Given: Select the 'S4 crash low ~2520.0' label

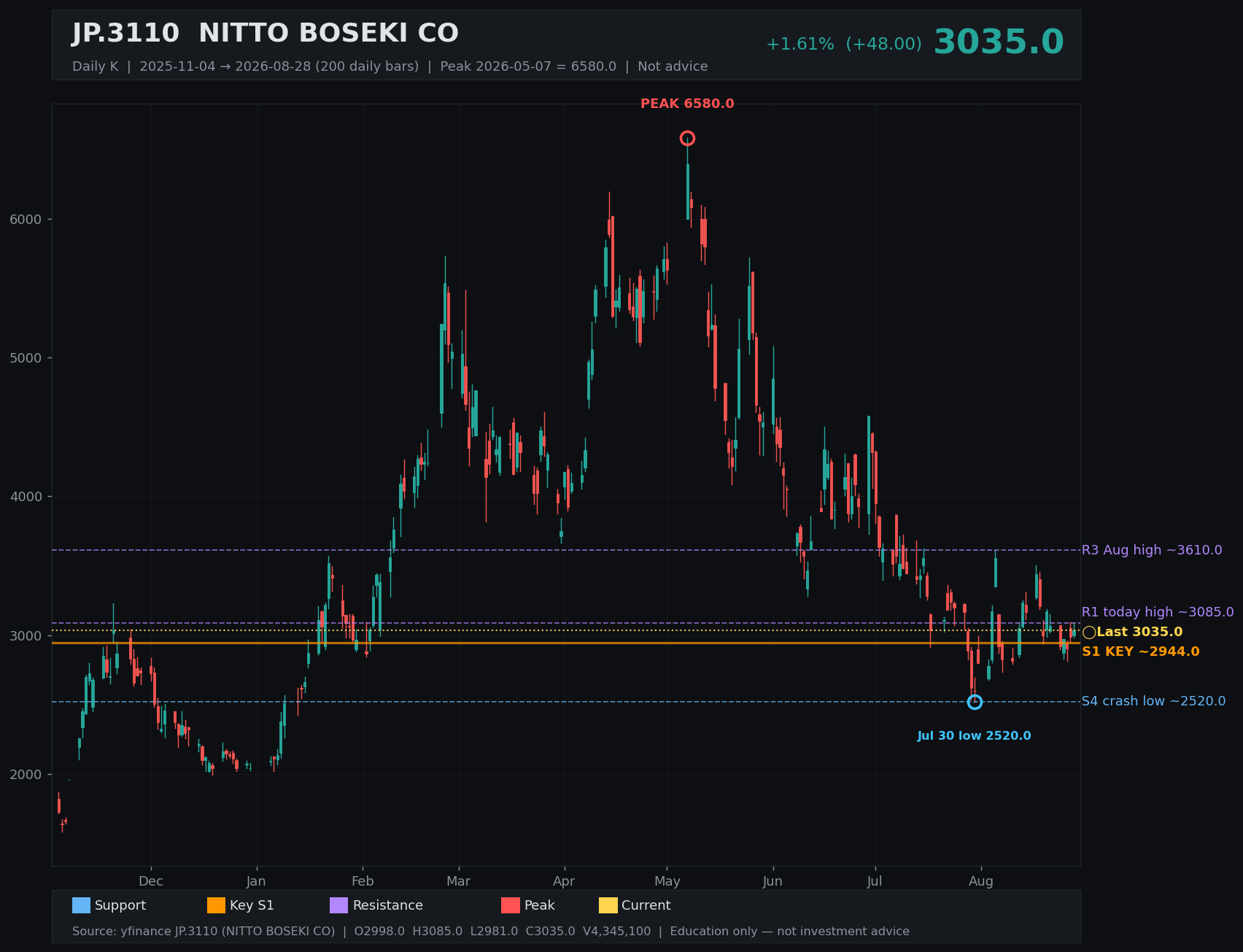Looking at the screenshot, I should click(1154, 701).
